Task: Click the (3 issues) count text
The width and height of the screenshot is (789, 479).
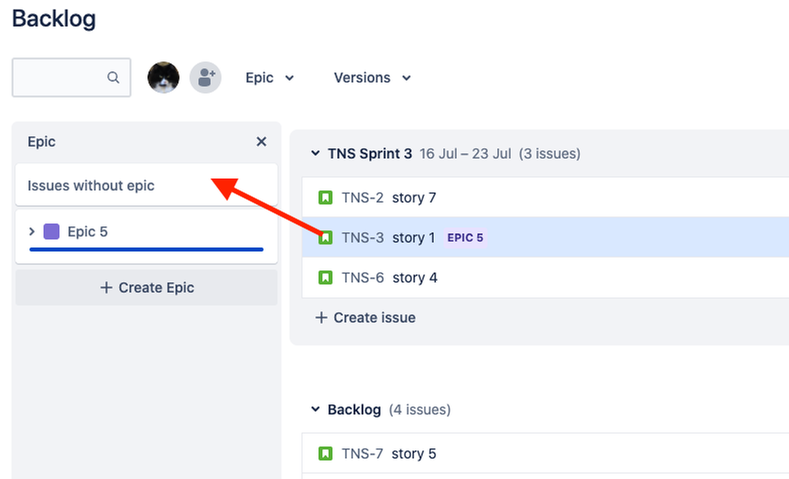Action: (549, 153)
